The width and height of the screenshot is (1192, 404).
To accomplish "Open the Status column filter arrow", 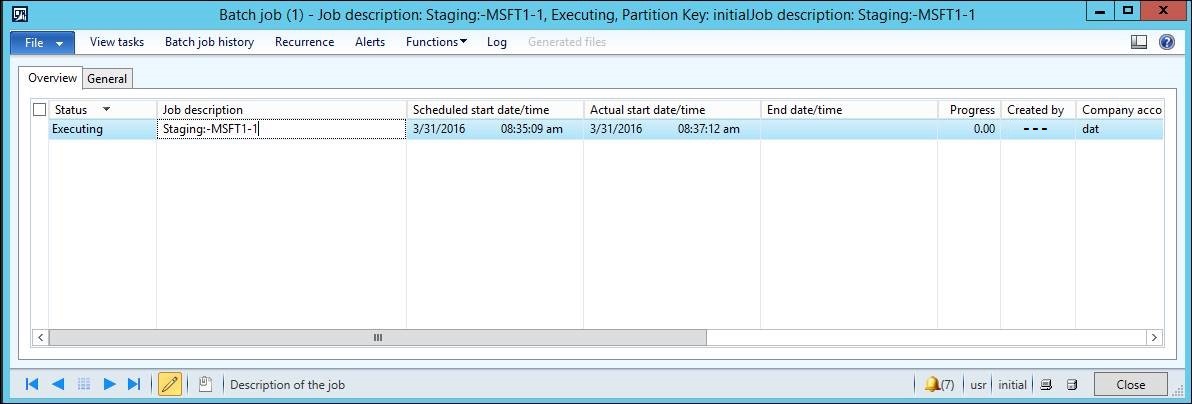I will 107,109.
